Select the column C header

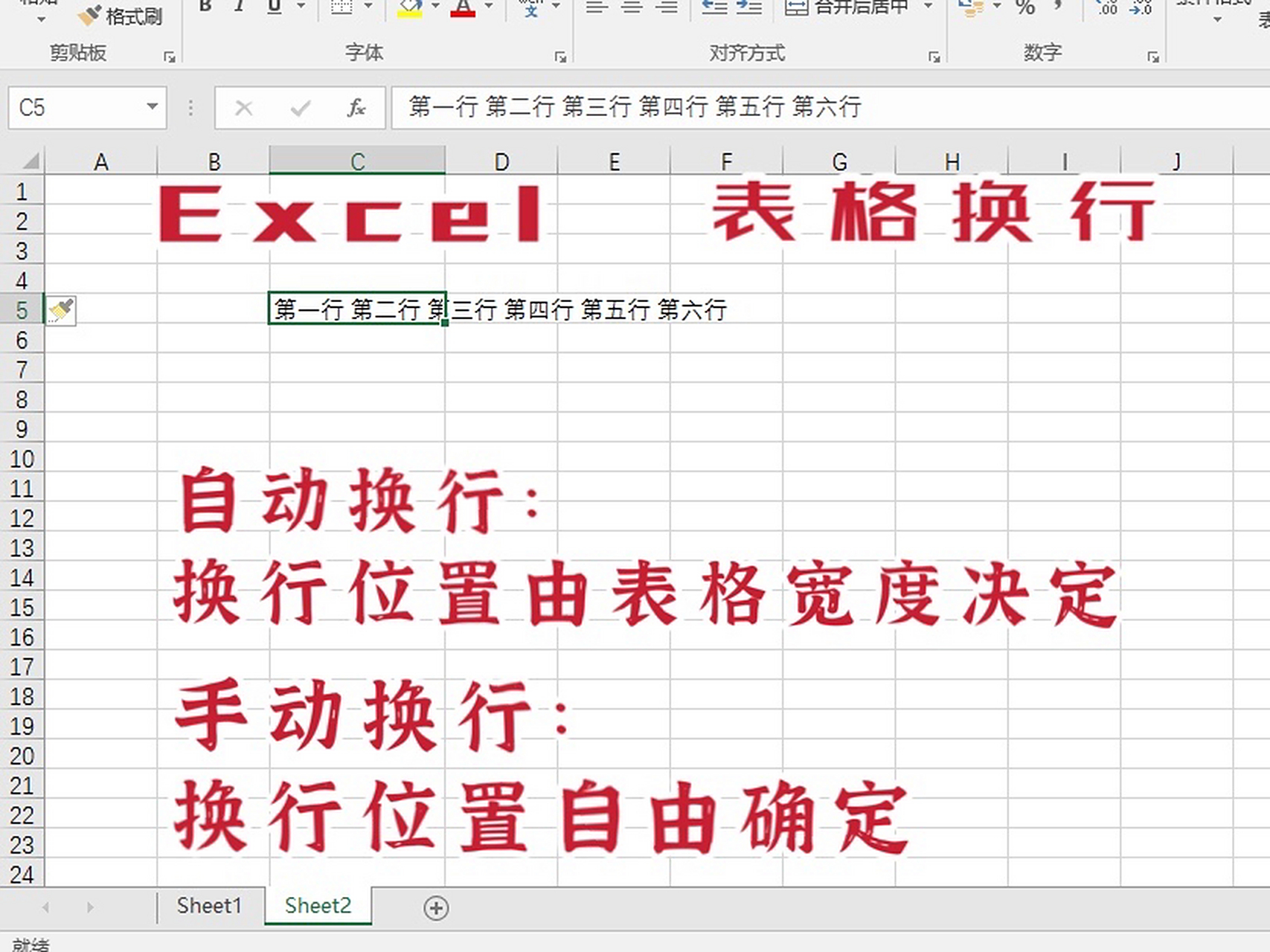tap(357, 159)
